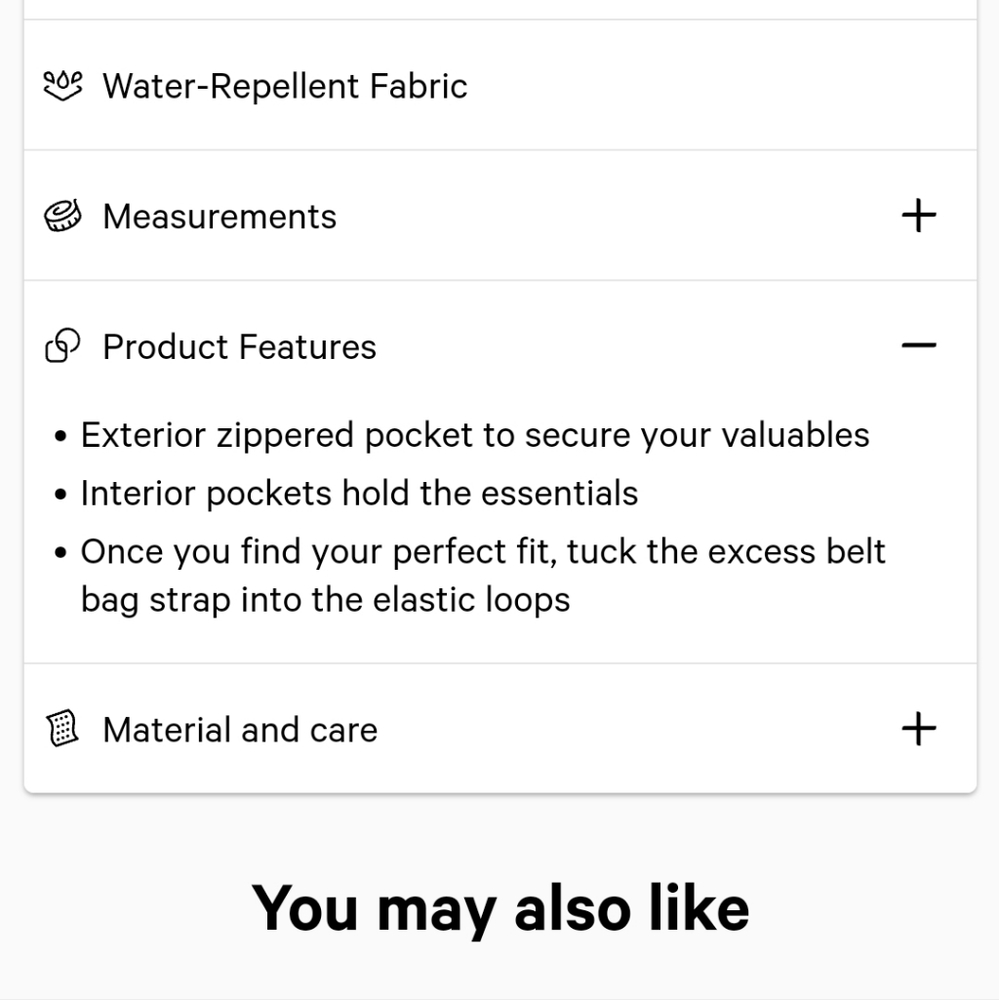999x1000 pixels.
Task: Open the Material and care section title
Action: point(240,730)
